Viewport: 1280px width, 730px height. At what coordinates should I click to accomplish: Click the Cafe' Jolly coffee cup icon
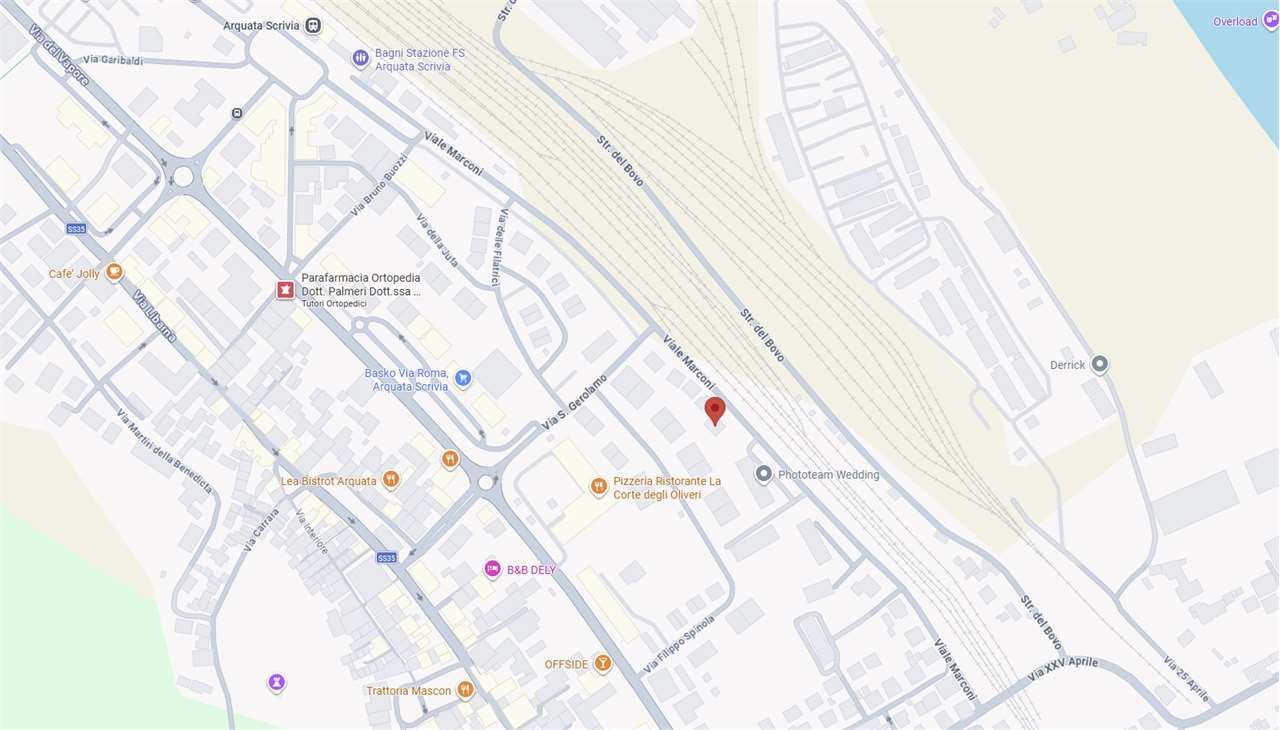[114, 272]
